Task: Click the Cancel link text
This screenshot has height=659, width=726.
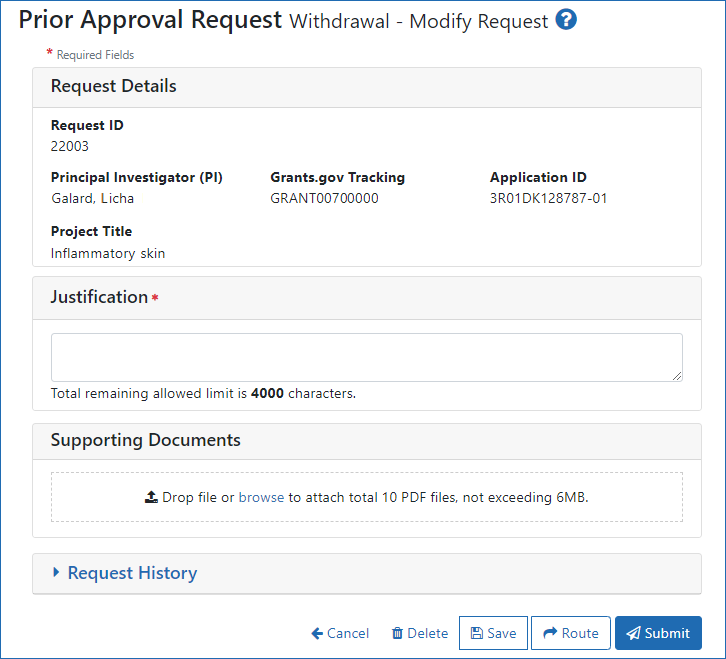Action: click(x=348, y=633)
